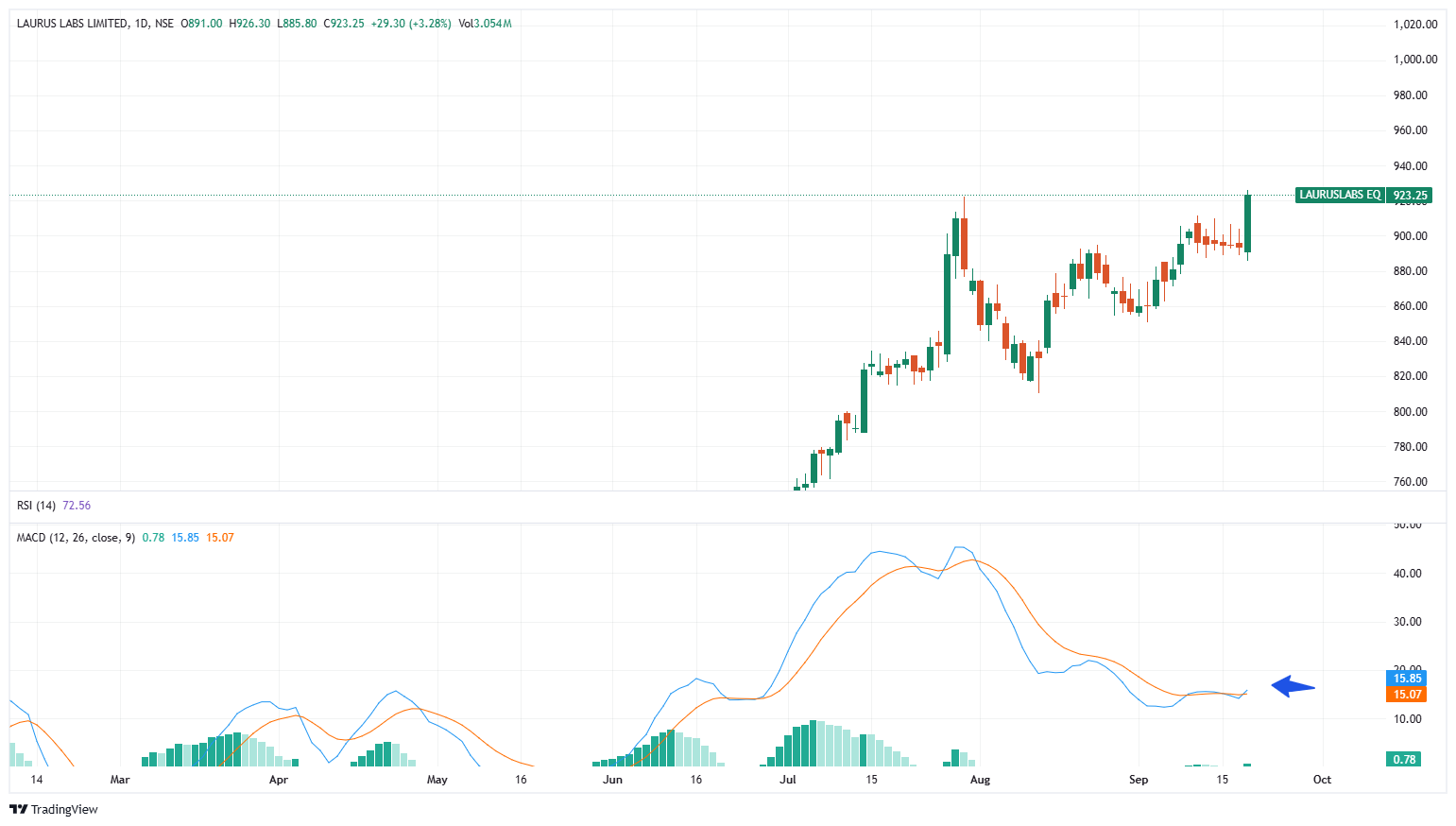The image size is (1456, 826).
Task: Click the 860.00 price axis label
Action: pos(1411,306)
